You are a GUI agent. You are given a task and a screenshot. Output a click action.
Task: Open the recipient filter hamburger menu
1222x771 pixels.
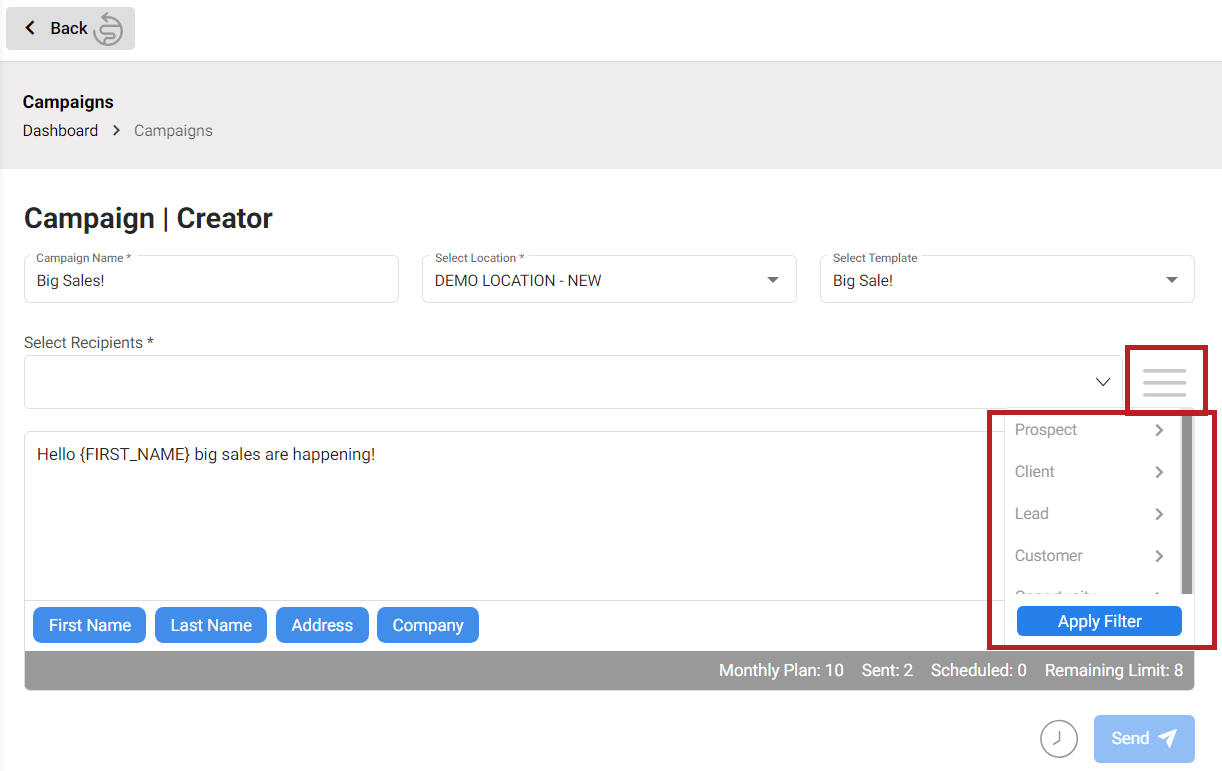point(1166,380)
